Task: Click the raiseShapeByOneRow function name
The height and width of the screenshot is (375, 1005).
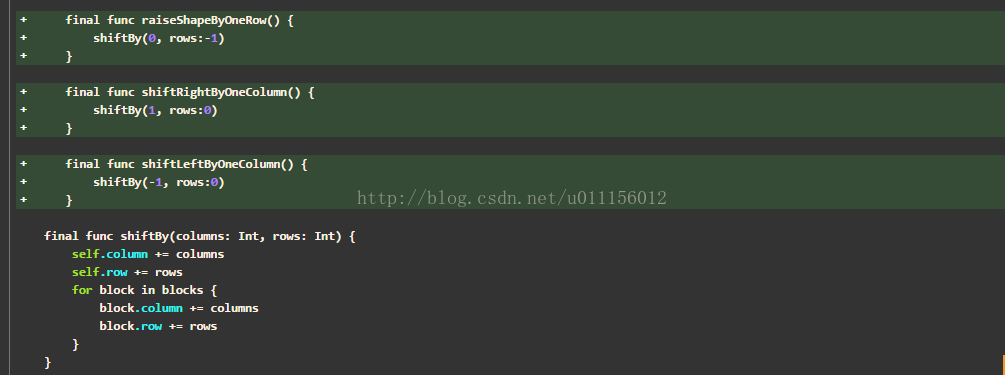Action: tap(204, 21)
